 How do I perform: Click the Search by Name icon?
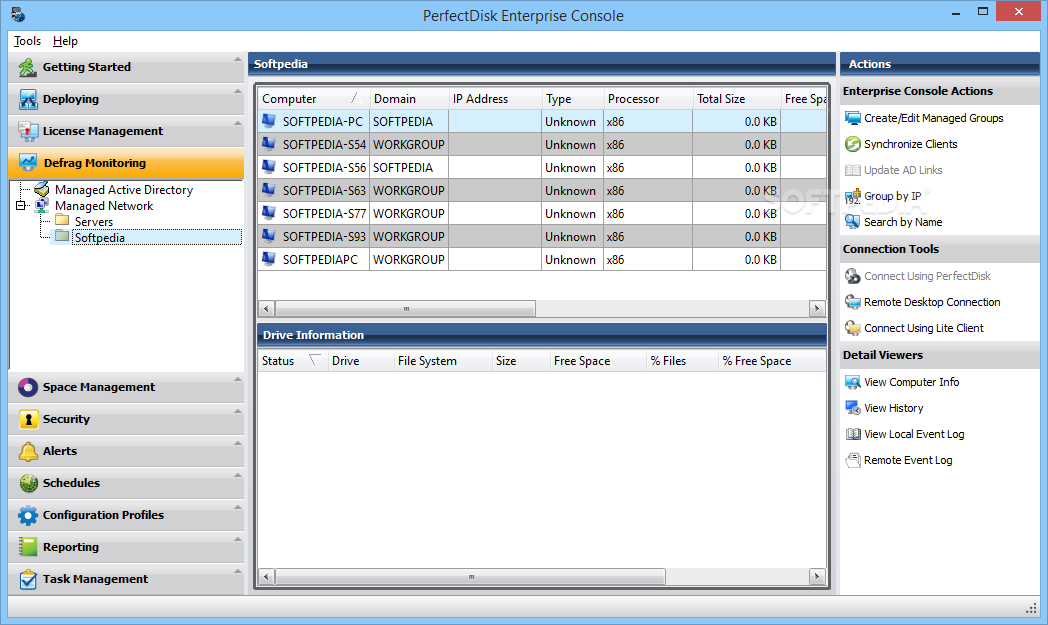853,222
